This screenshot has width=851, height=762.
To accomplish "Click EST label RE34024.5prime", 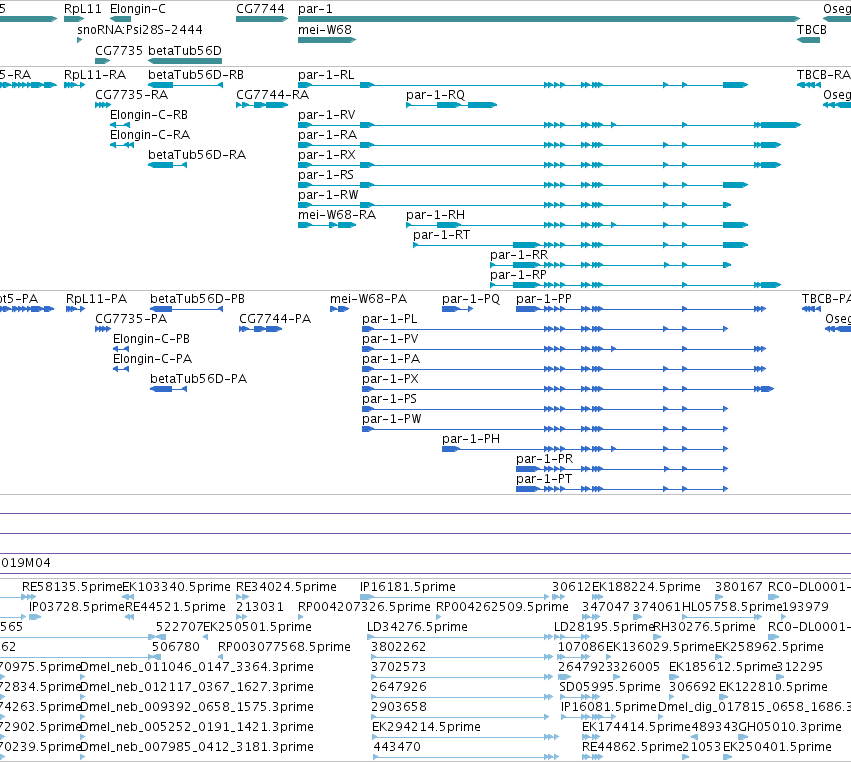I will 286,587.
